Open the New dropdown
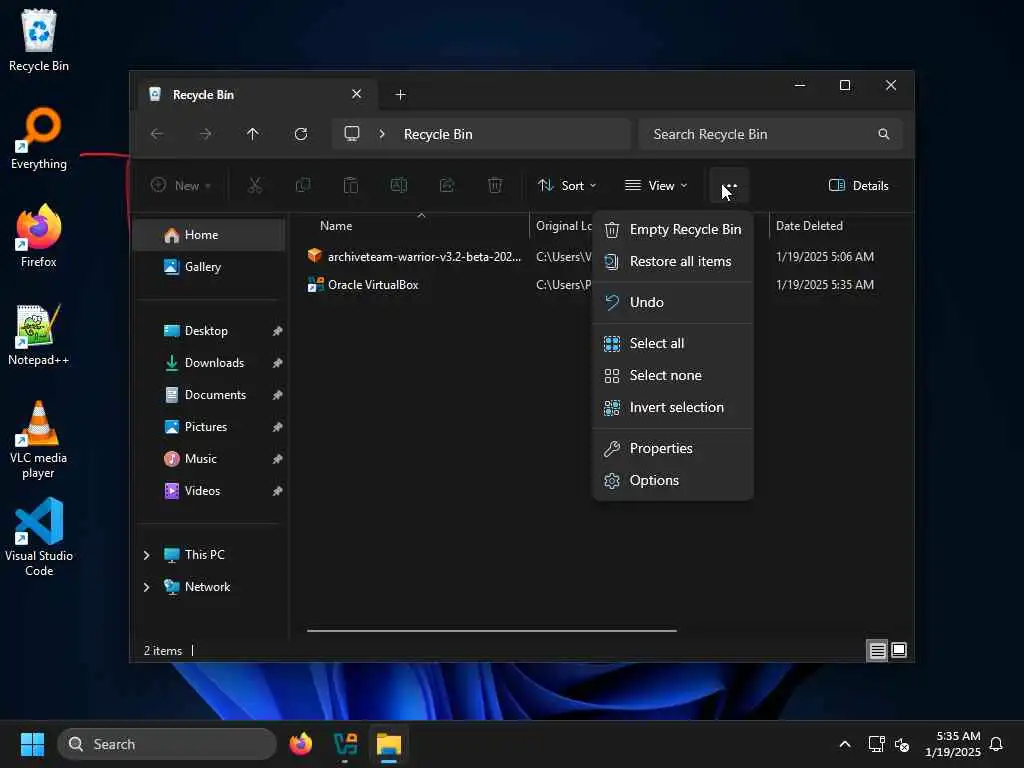This screenshot has height=768, width=1024. [181, 185]
